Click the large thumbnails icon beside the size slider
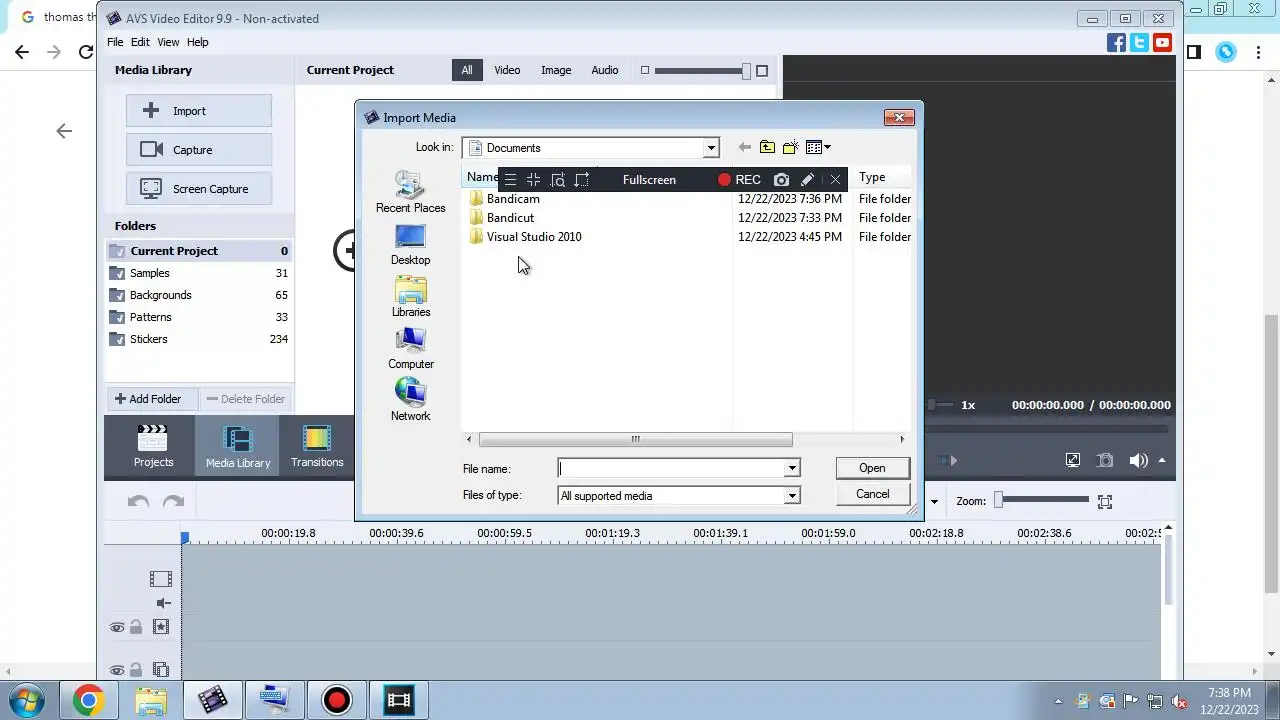Screen dimensions: 1280x720 (x=762, y=70)
